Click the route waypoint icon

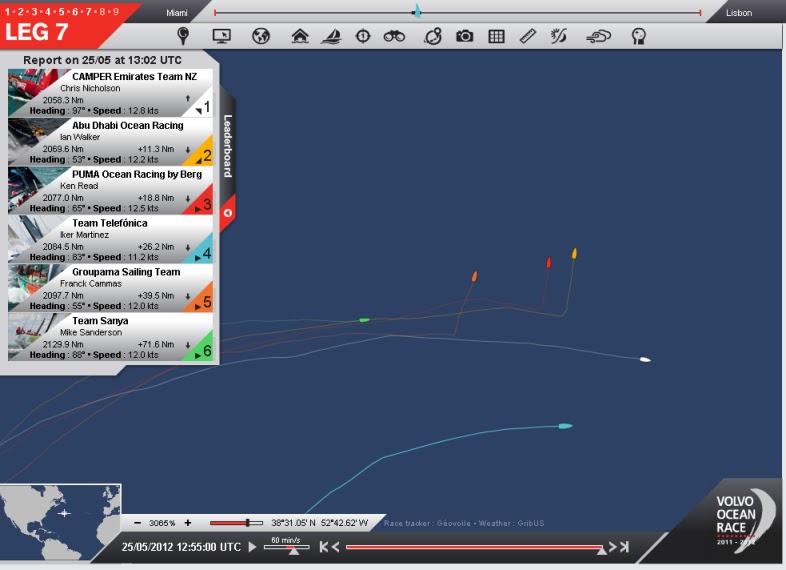pyautogui.click(x=433, y=36)
